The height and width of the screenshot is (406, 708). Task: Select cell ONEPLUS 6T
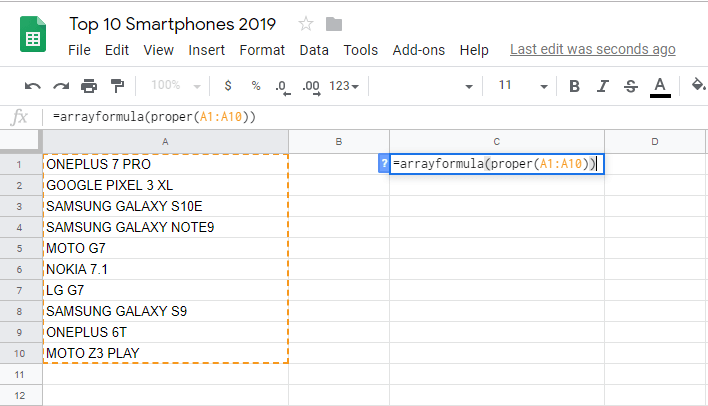165,332
